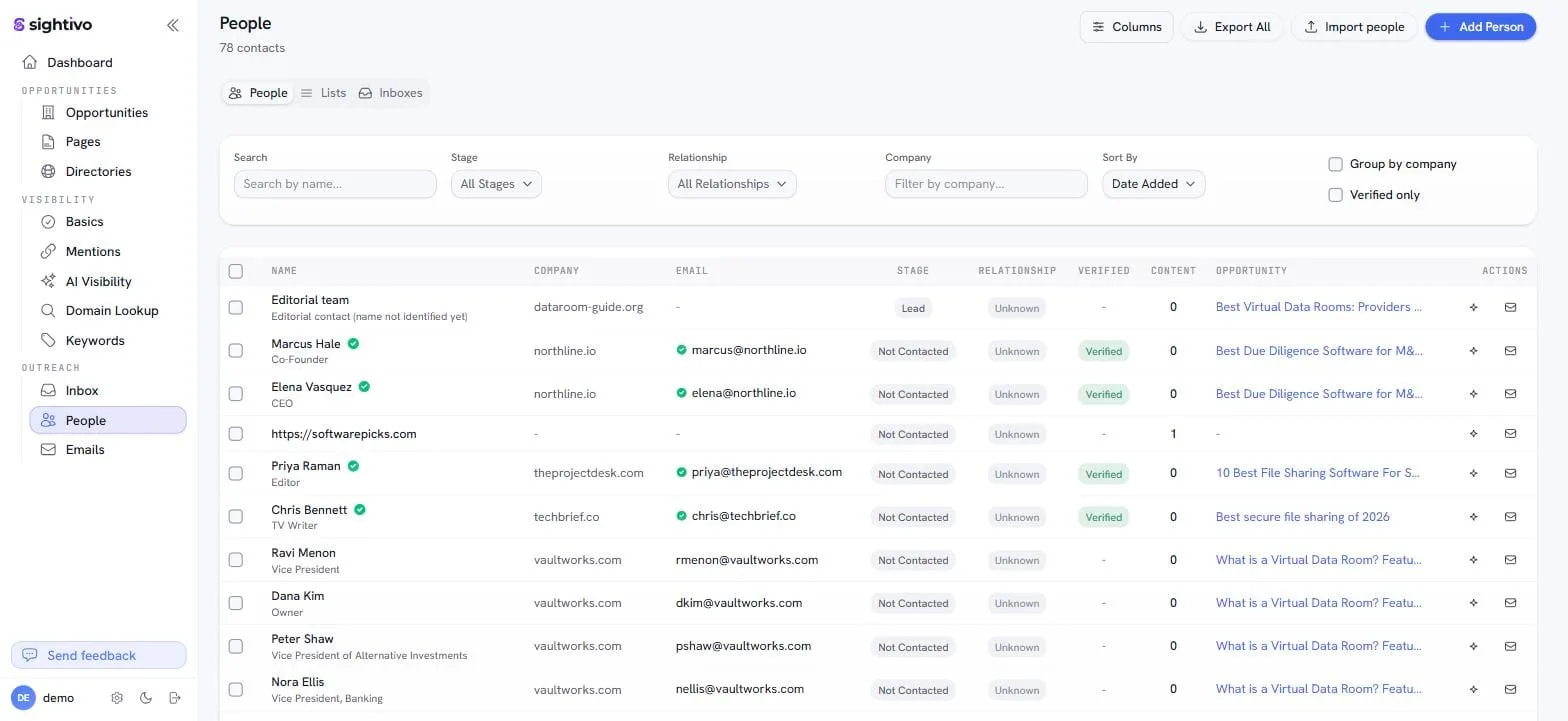Open the Date Added sort dropdown
Image resolution: width=1568 pixels, height=721 pixels.
pos(1154,184)
